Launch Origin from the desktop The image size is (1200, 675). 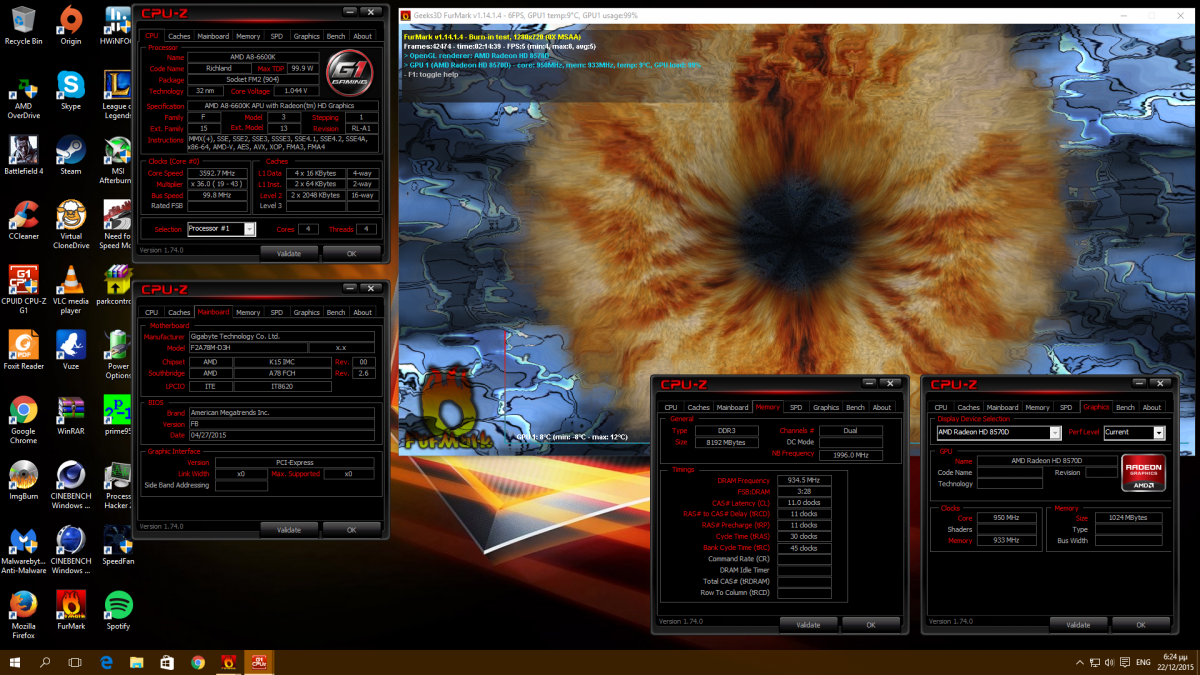coord(70,25)
